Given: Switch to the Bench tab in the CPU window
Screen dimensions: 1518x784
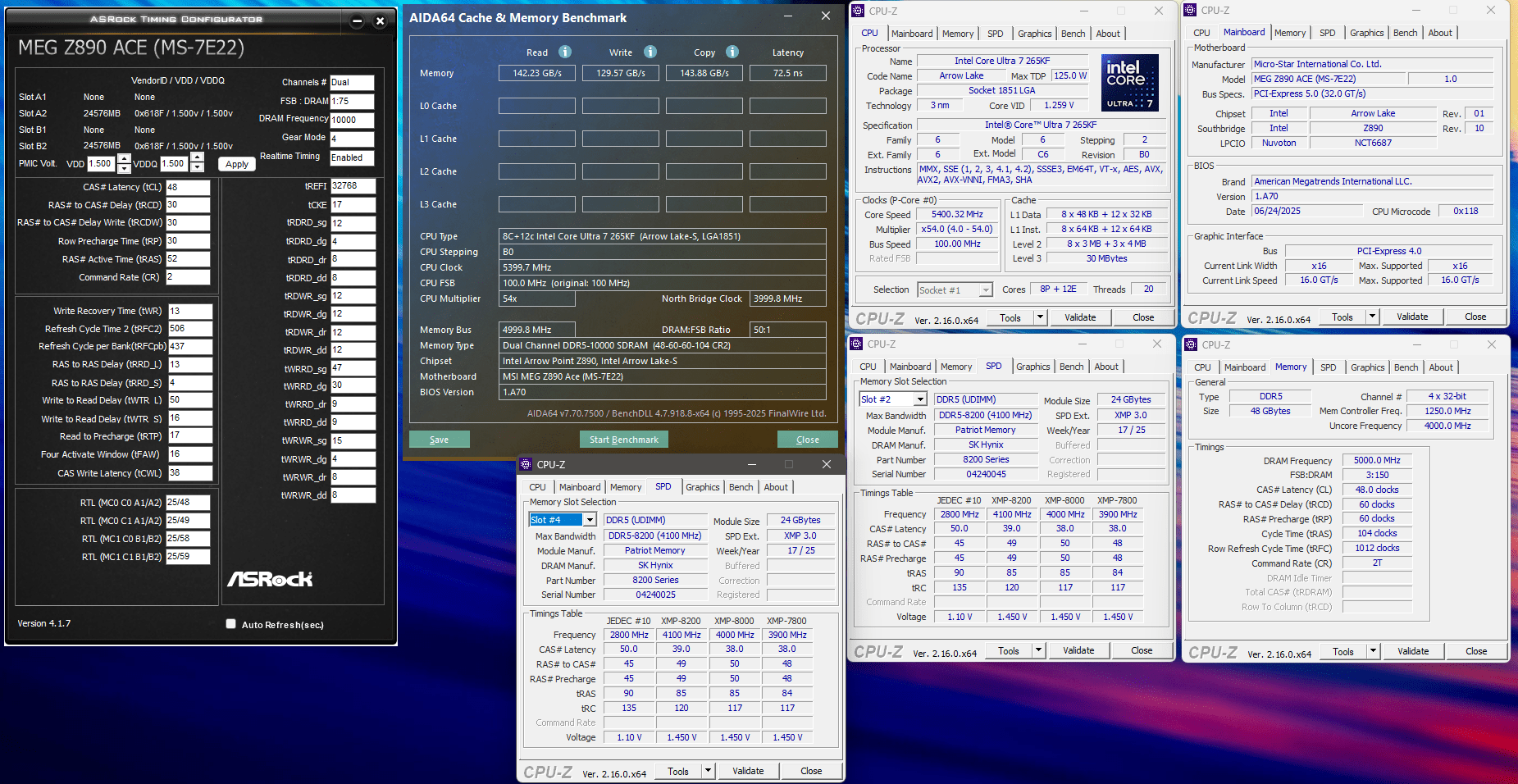Looking at the screenshot, I should (1073, 34).
